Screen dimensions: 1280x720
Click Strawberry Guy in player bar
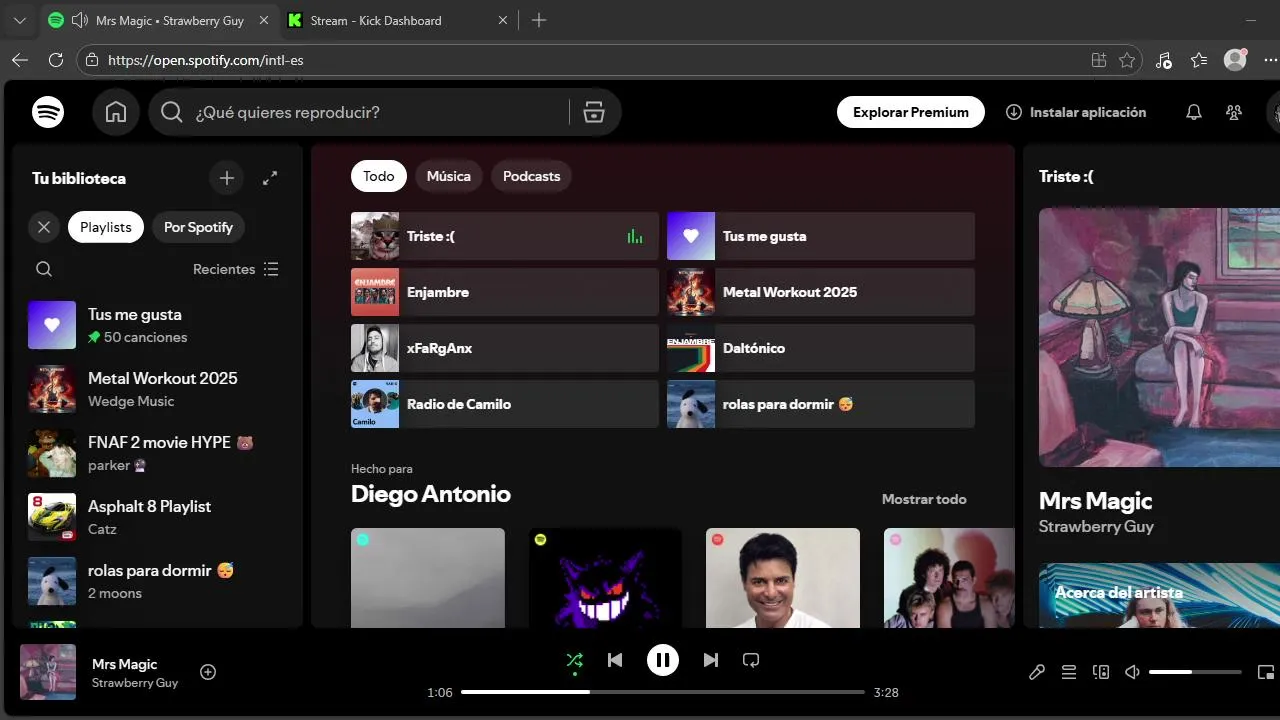pos(135,683)
